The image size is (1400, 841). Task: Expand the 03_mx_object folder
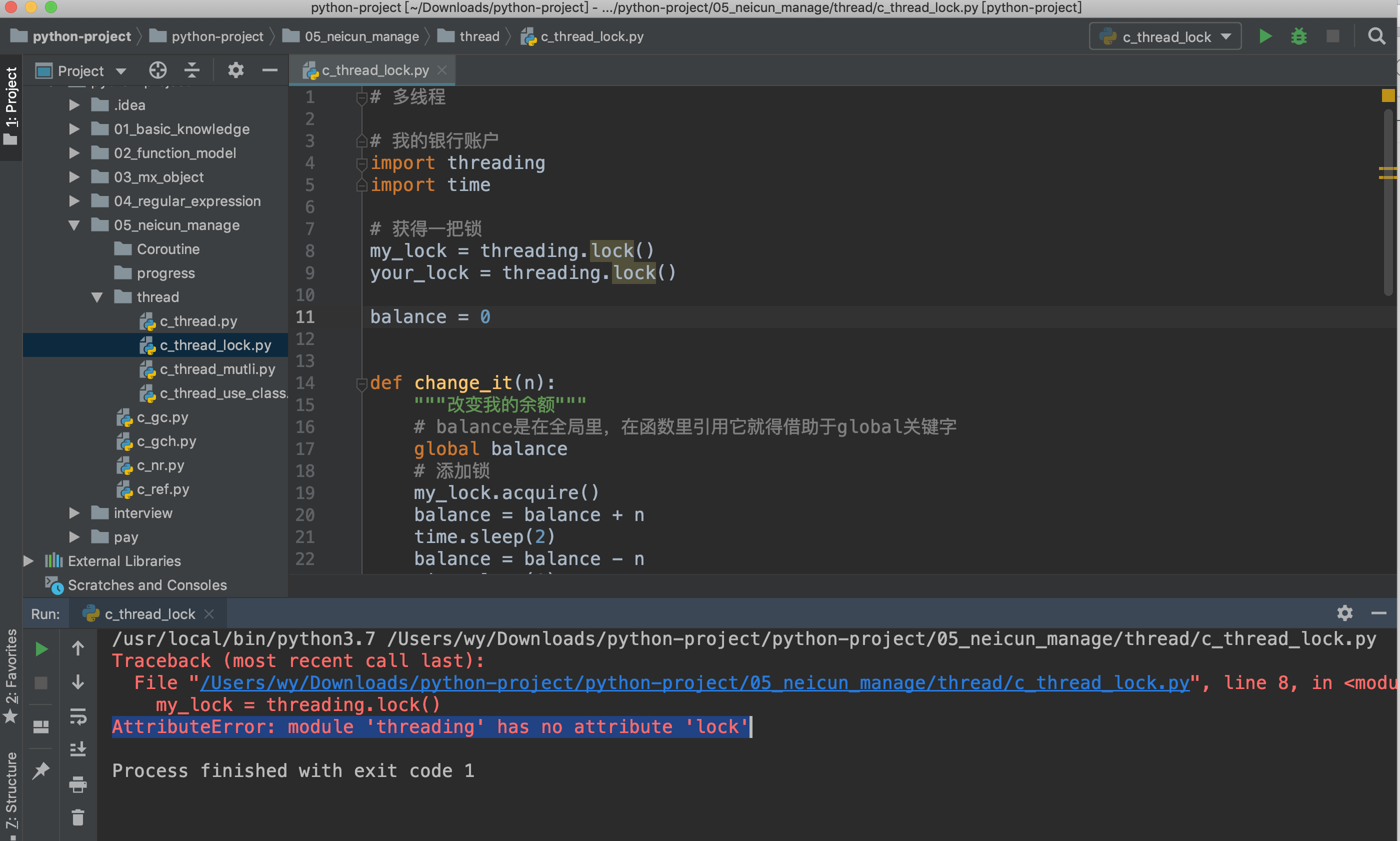pyautogui.click(x=73, y=177)
